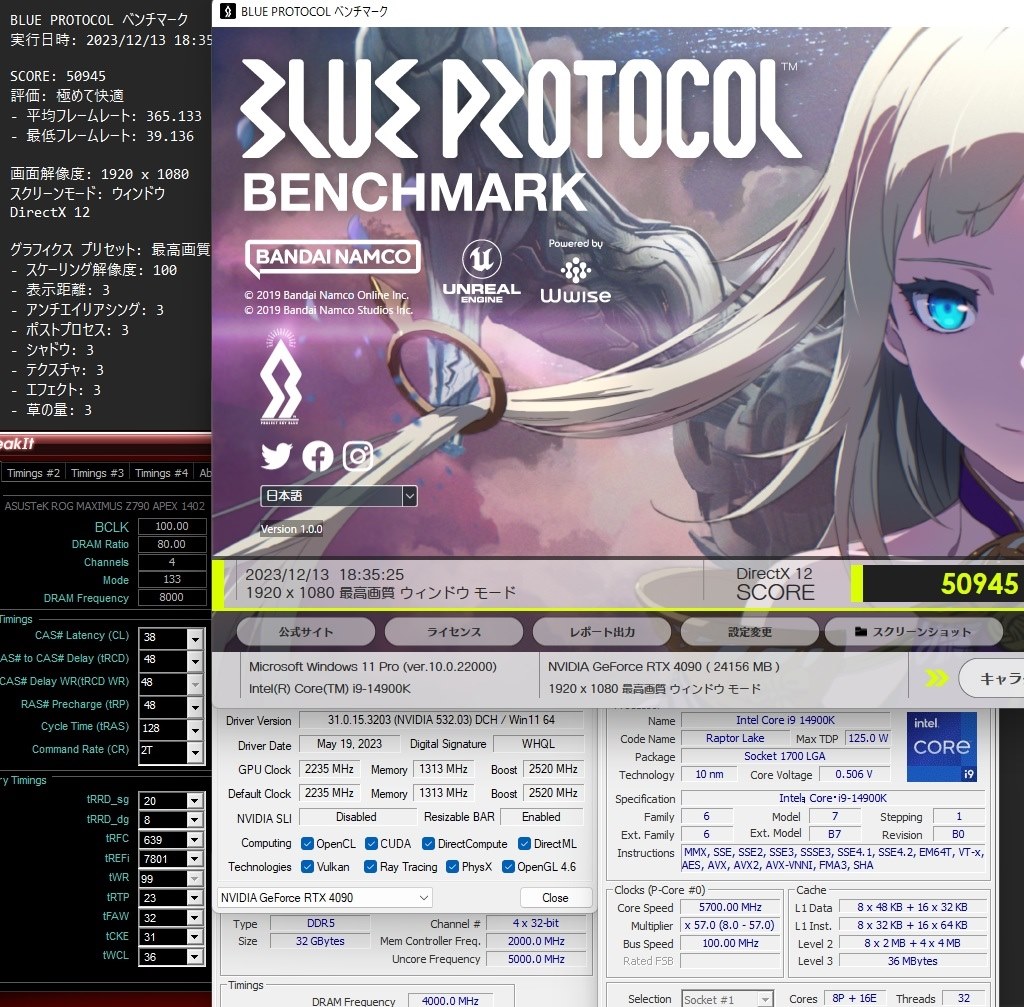Click the Intel Core i9 badge
Image resolution: width=1024 pixels, height=1007 pixels.
[x=942, y=746]
